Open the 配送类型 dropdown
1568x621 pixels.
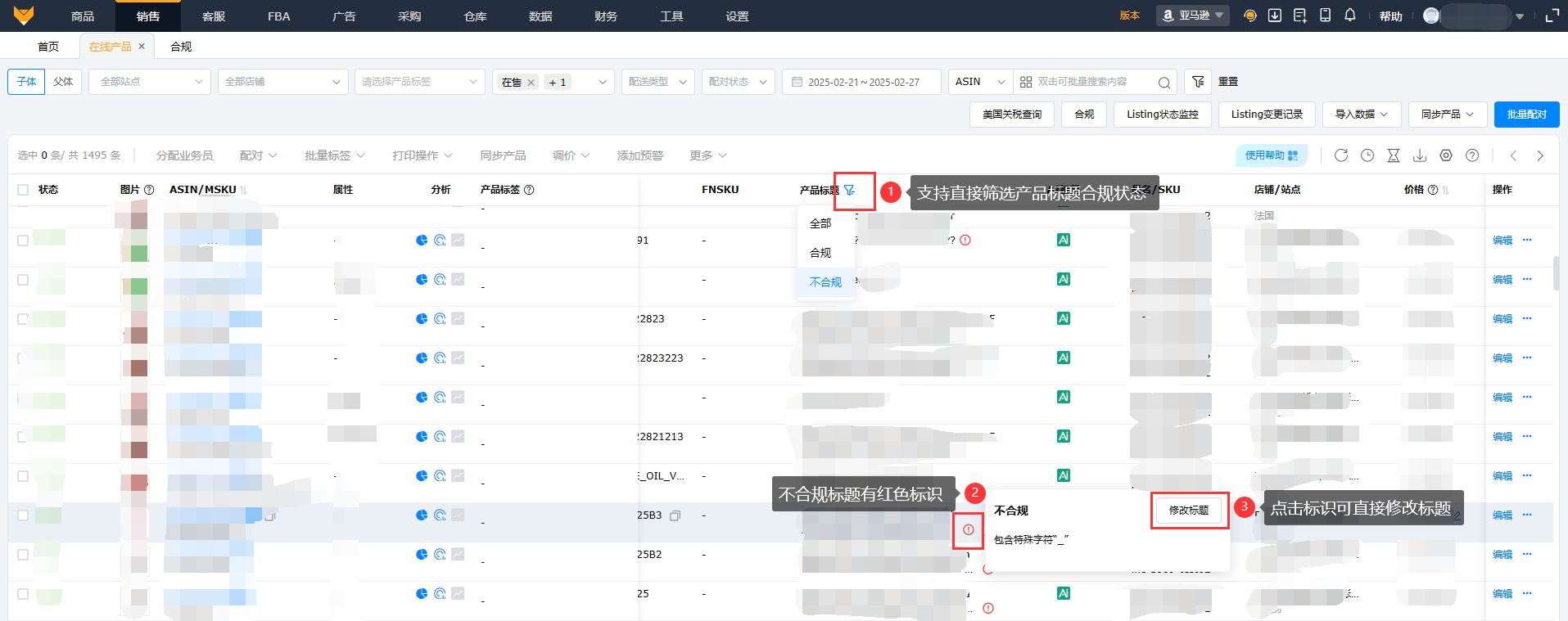[x=658, y=82]
